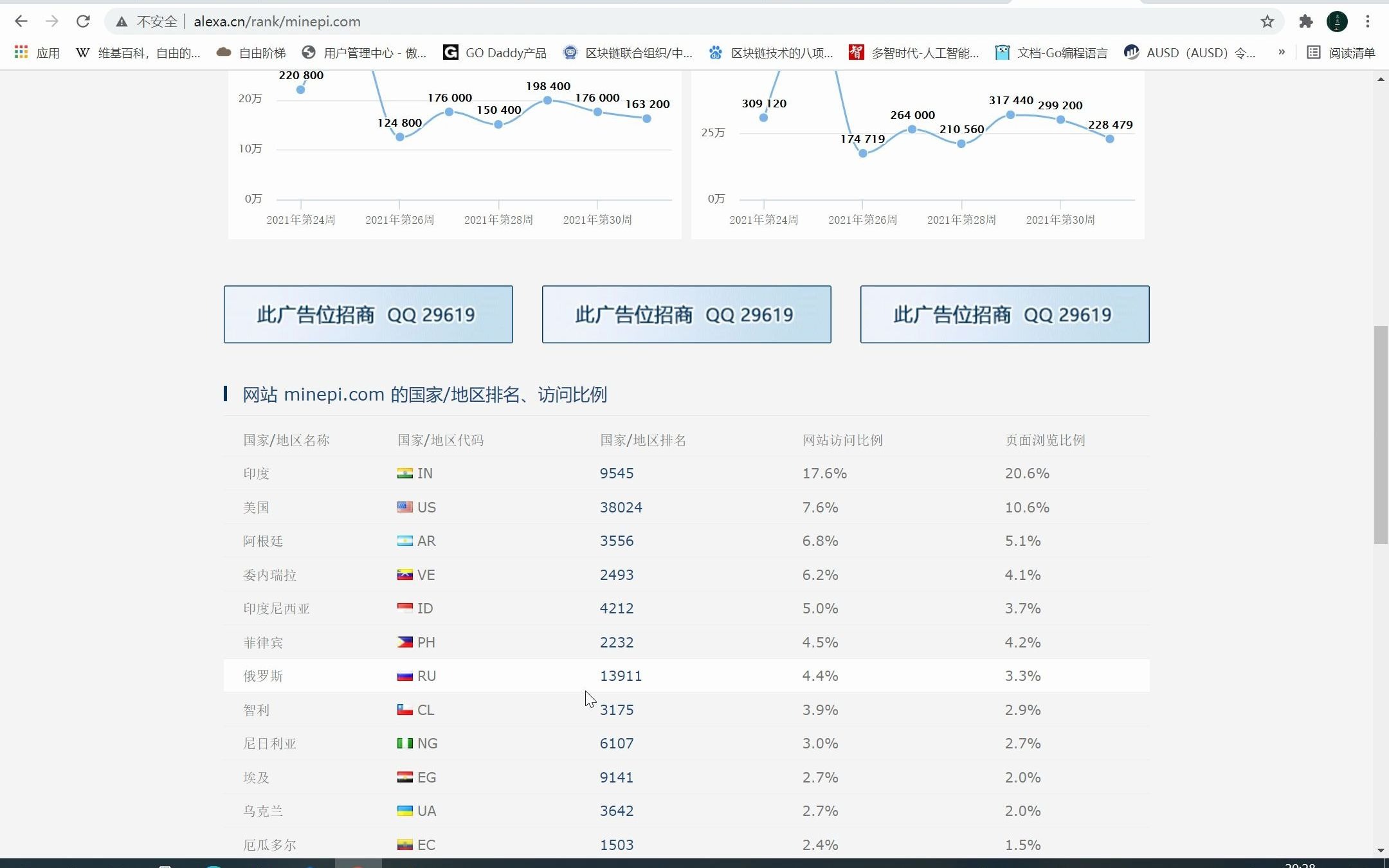Image resolution: width=1389 pixels, height=868 pixels.
Task: Open the 阅读清单 reading list
Action: [1341, 53]
